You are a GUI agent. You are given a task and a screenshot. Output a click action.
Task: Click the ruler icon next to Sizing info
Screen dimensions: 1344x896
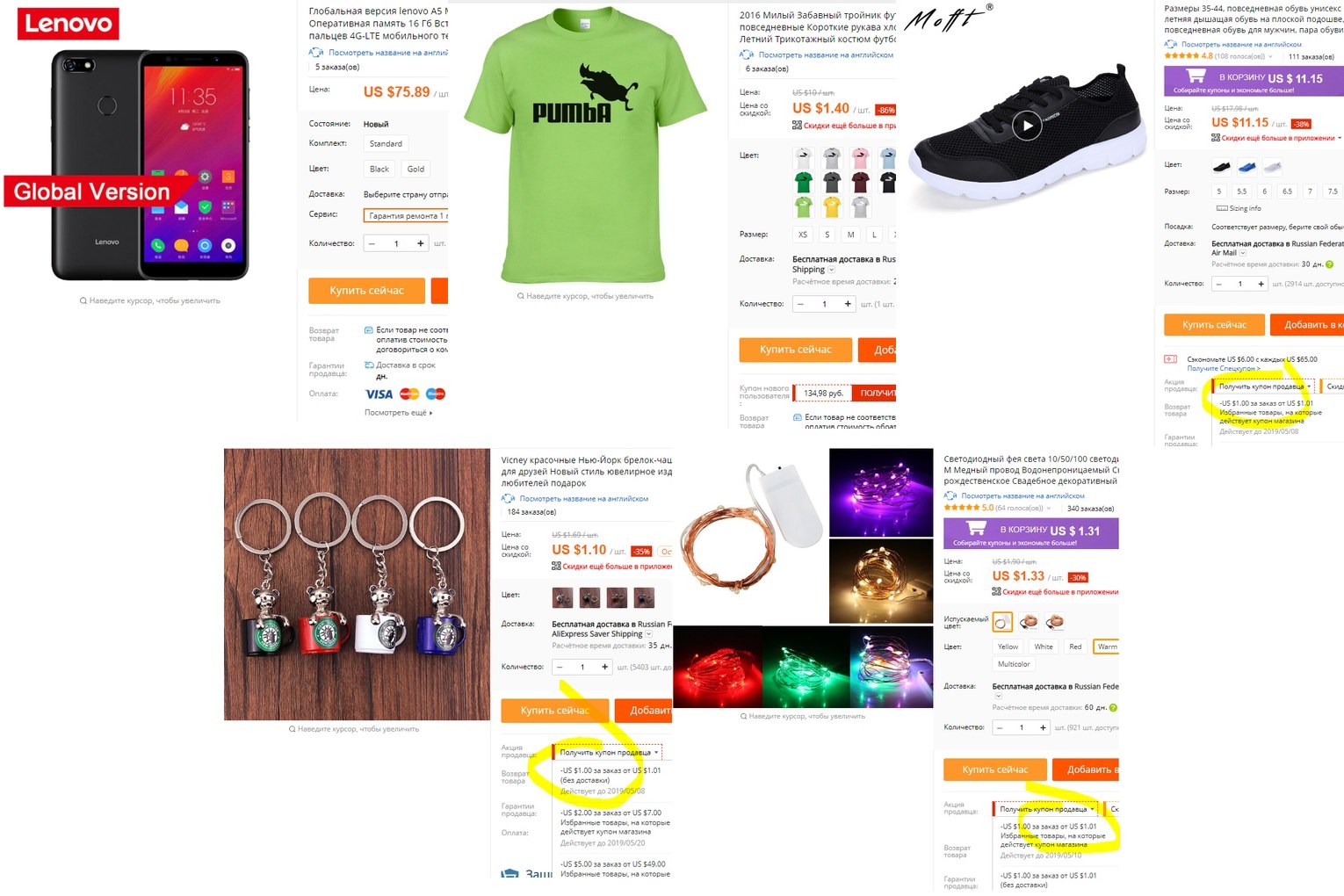[x=1221, y=208]
